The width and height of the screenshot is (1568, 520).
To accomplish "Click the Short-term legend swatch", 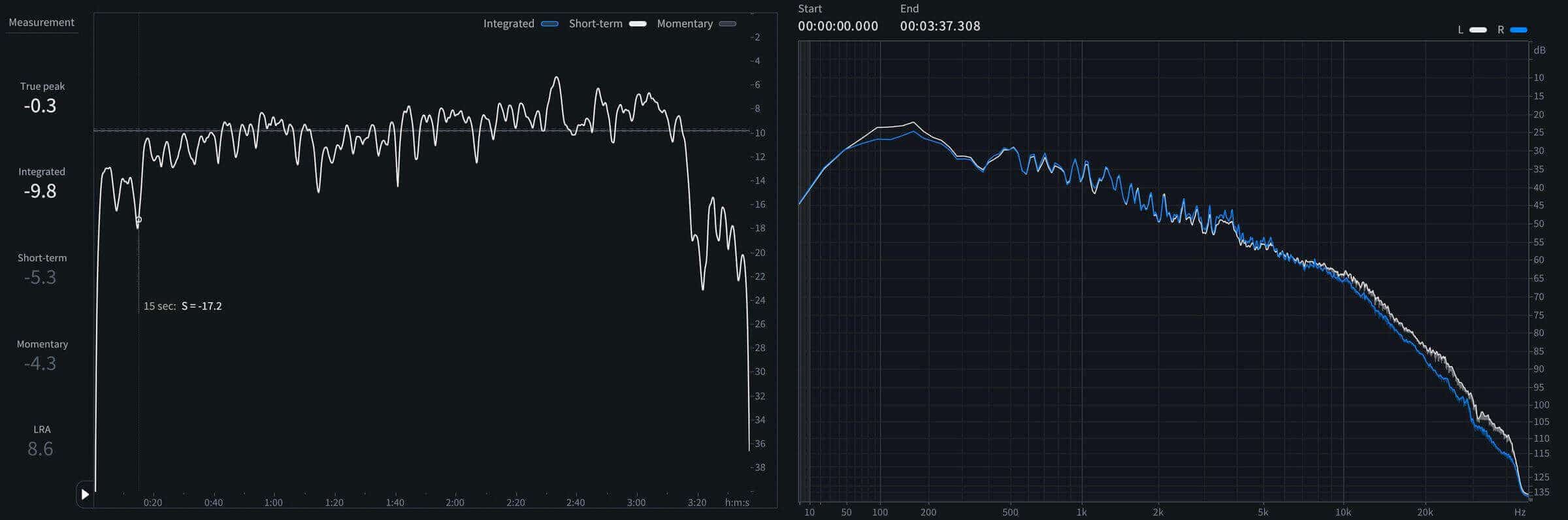I will pyautogui.click(x=638, y=24).
